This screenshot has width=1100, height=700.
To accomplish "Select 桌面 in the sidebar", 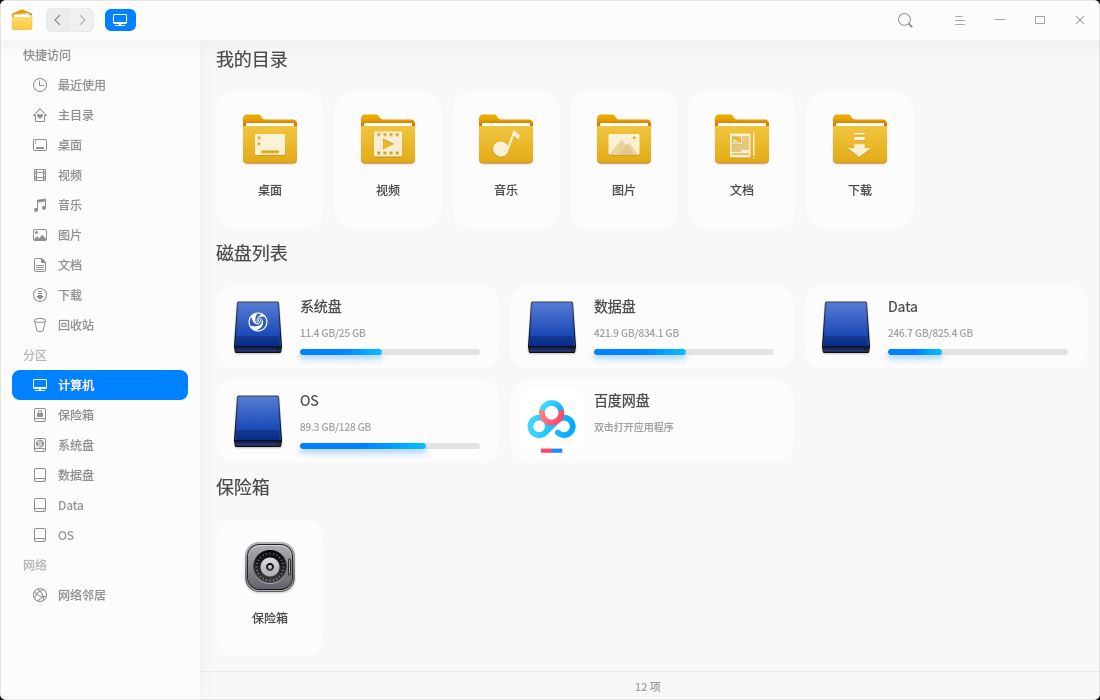I will tap(100, 145).
